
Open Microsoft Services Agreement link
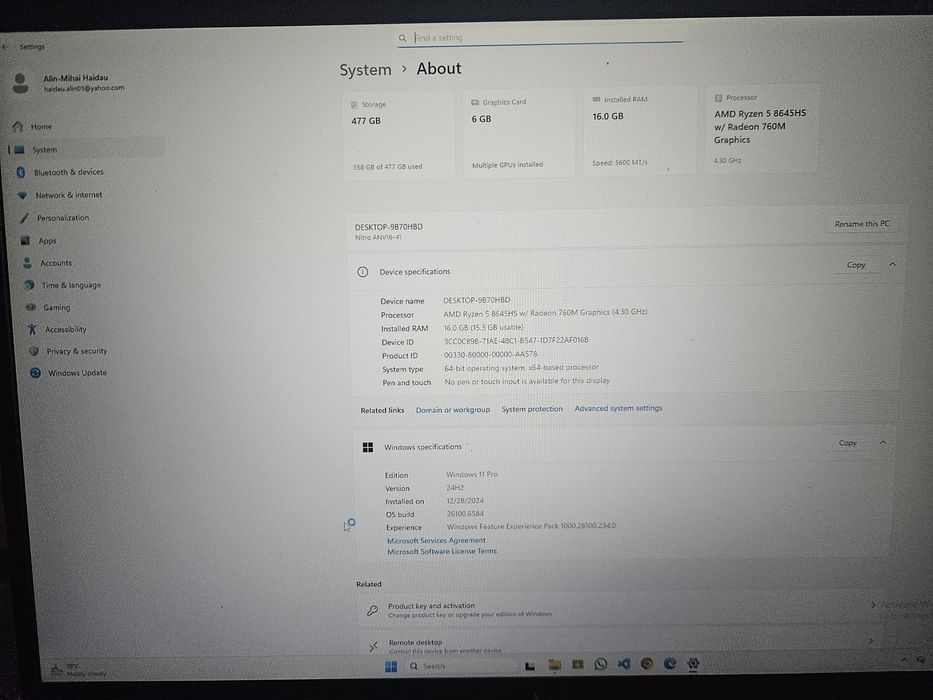pyautogui.click(x=436, y=540)
